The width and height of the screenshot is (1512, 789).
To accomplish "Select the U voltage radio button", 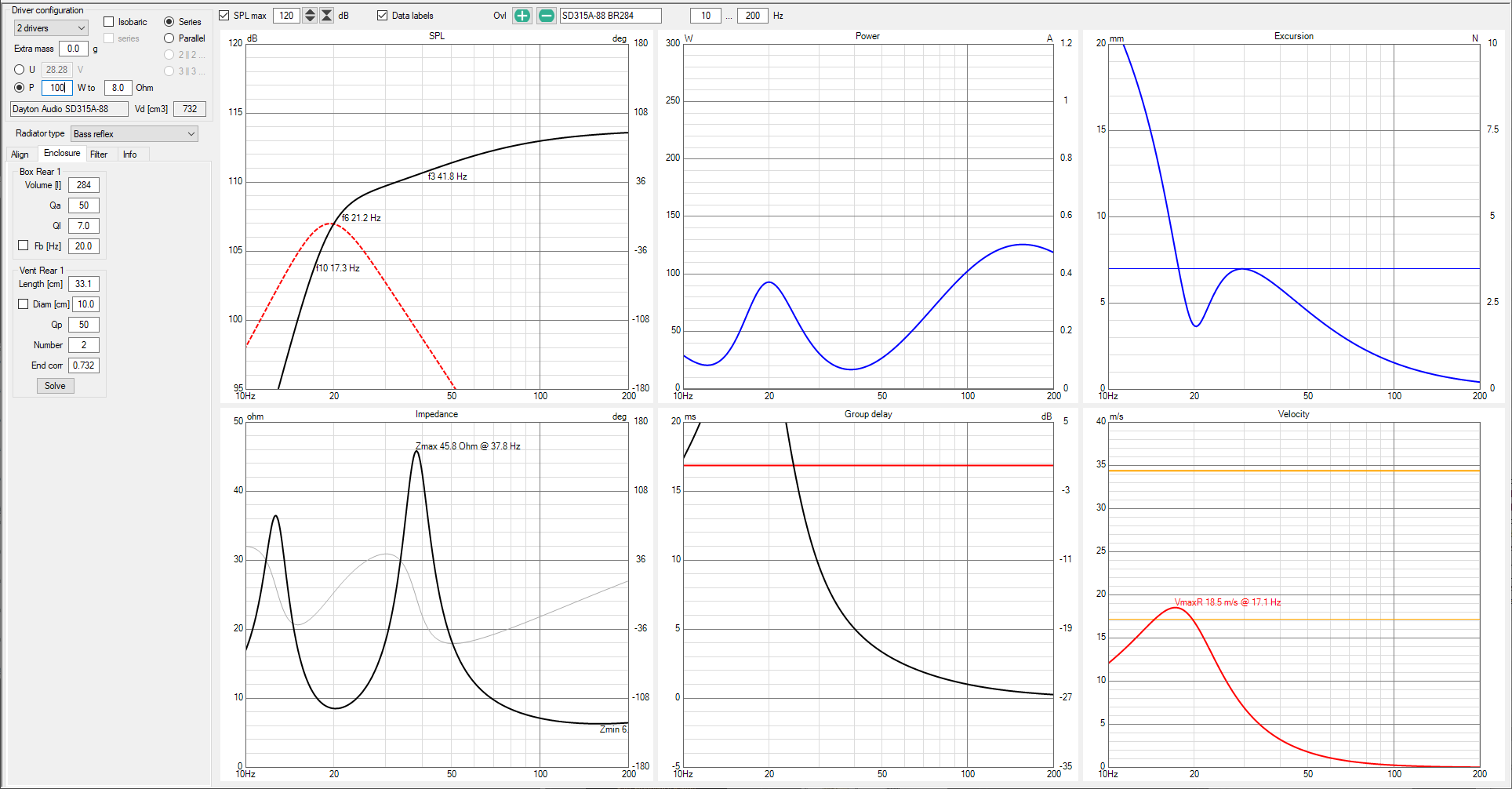I will [20, 70].
